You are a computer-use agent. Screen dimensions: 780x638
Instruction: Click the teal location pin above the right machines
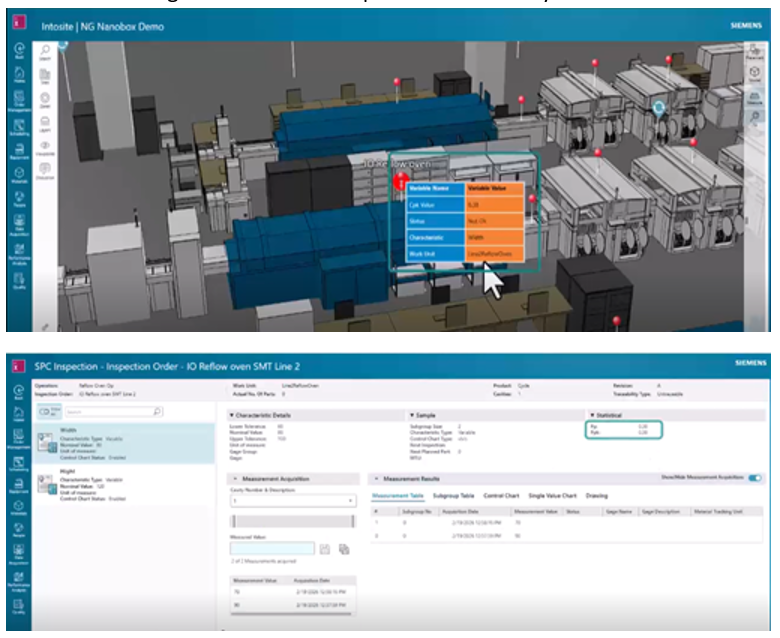(x=659, y=109)
